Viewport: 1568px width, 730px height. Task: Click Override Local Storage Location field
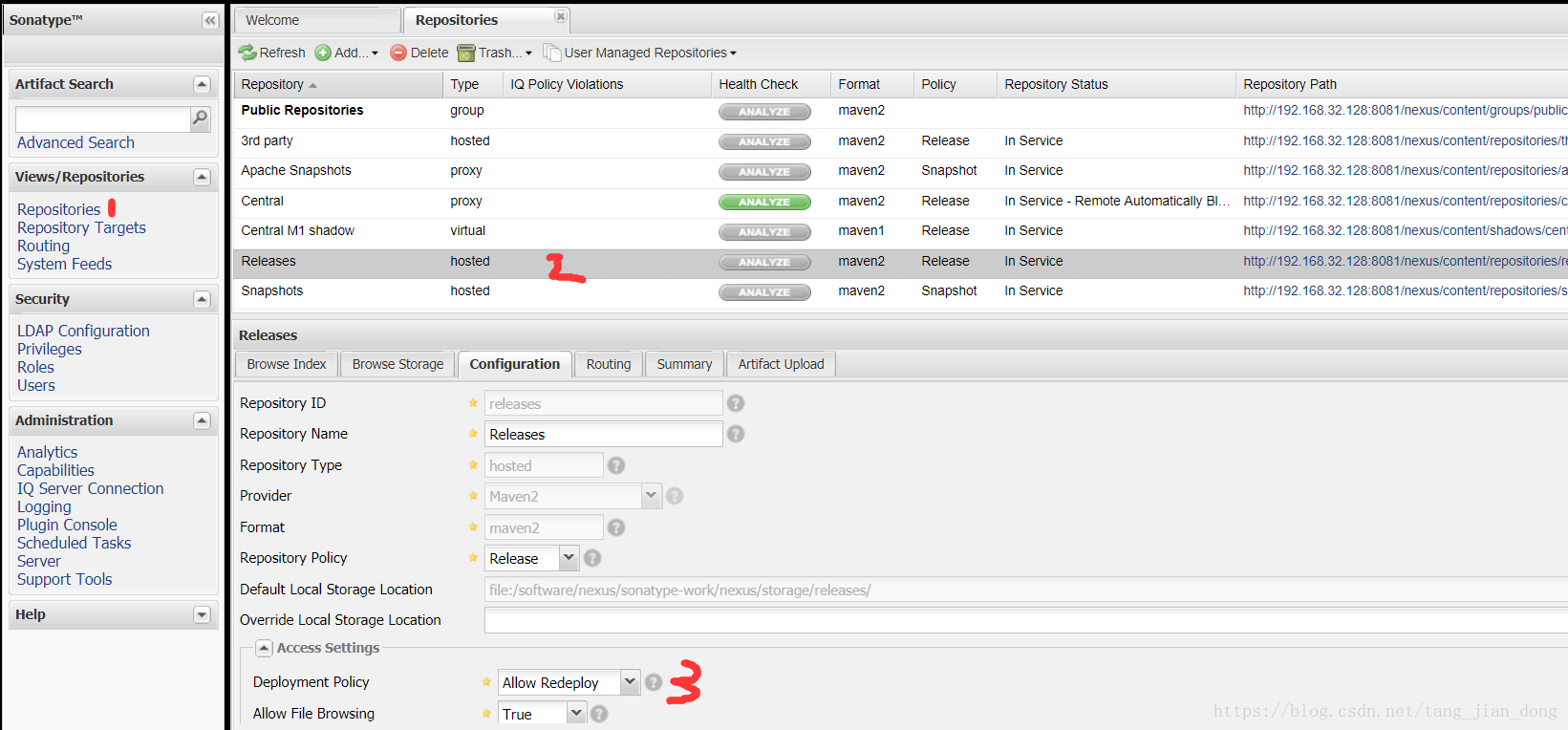[1025, 620]
